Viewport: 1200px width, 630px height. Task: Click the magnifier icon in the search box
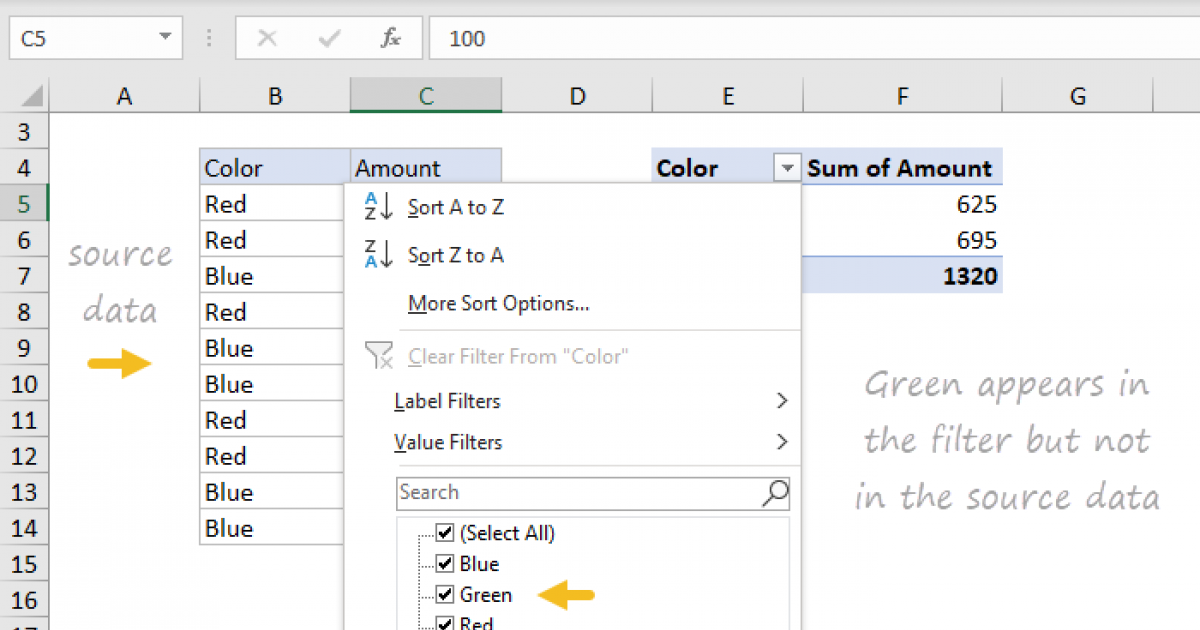tap(776, 493)
